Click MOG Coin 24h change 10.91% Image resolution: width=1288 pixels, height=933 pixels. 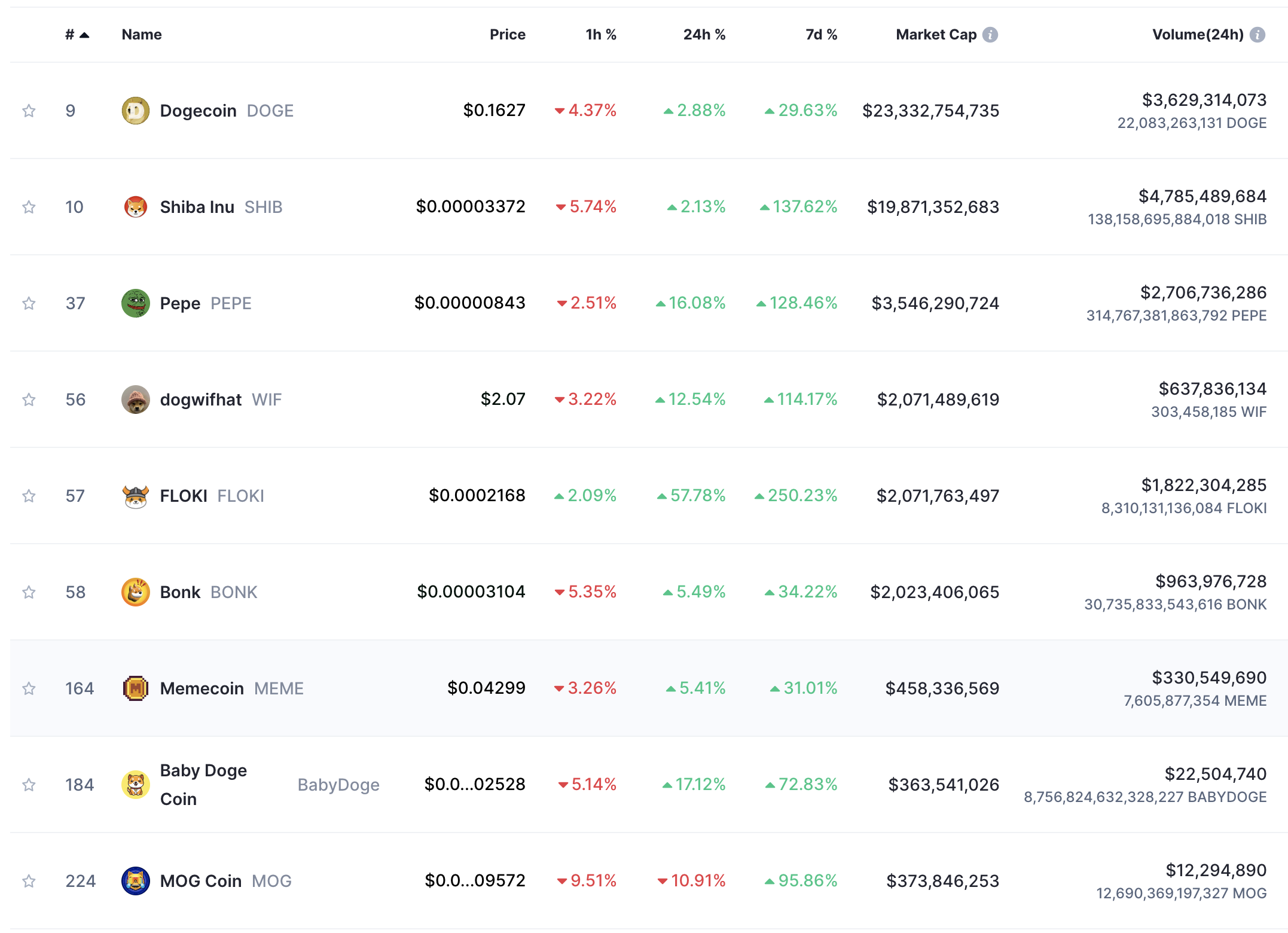tap(692, 881)
